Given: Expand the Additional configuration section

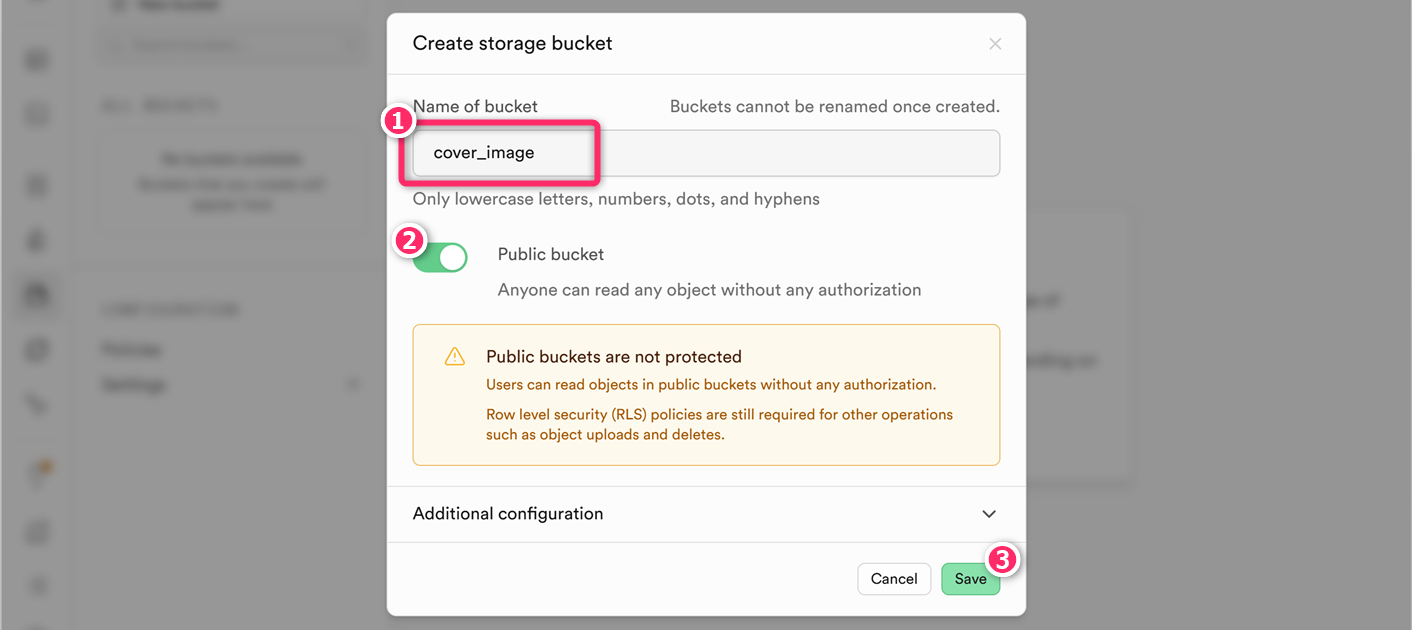Looking at the screenshot, I should point(988,514).
